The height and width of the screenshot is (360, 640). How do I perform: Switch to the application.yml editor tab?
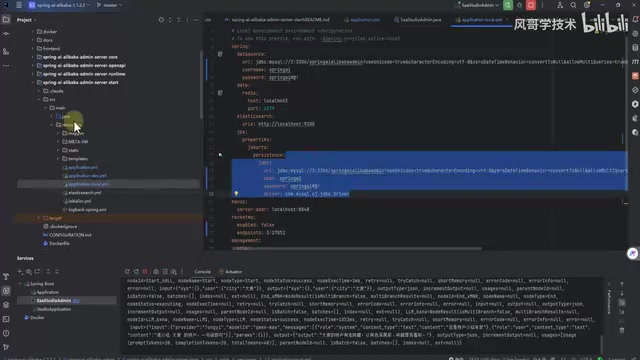tap(362, 20)
